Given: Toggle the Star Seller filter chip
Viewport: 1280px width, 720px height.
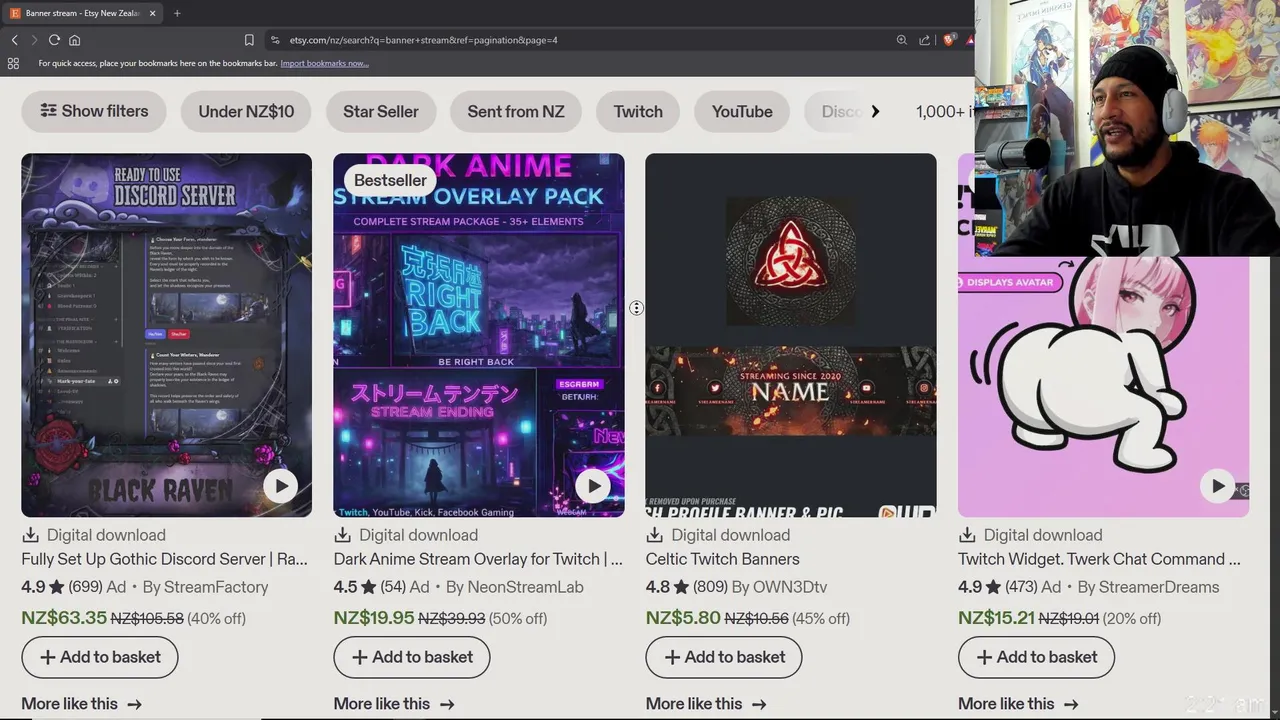Looking at the screenshot, I should [381, 111].
